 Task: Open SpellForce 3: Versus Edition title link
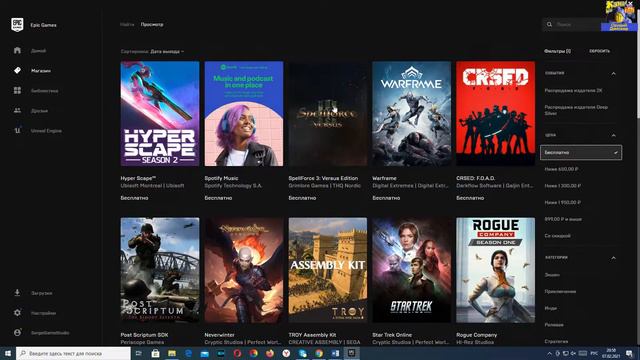pos(323,178)
